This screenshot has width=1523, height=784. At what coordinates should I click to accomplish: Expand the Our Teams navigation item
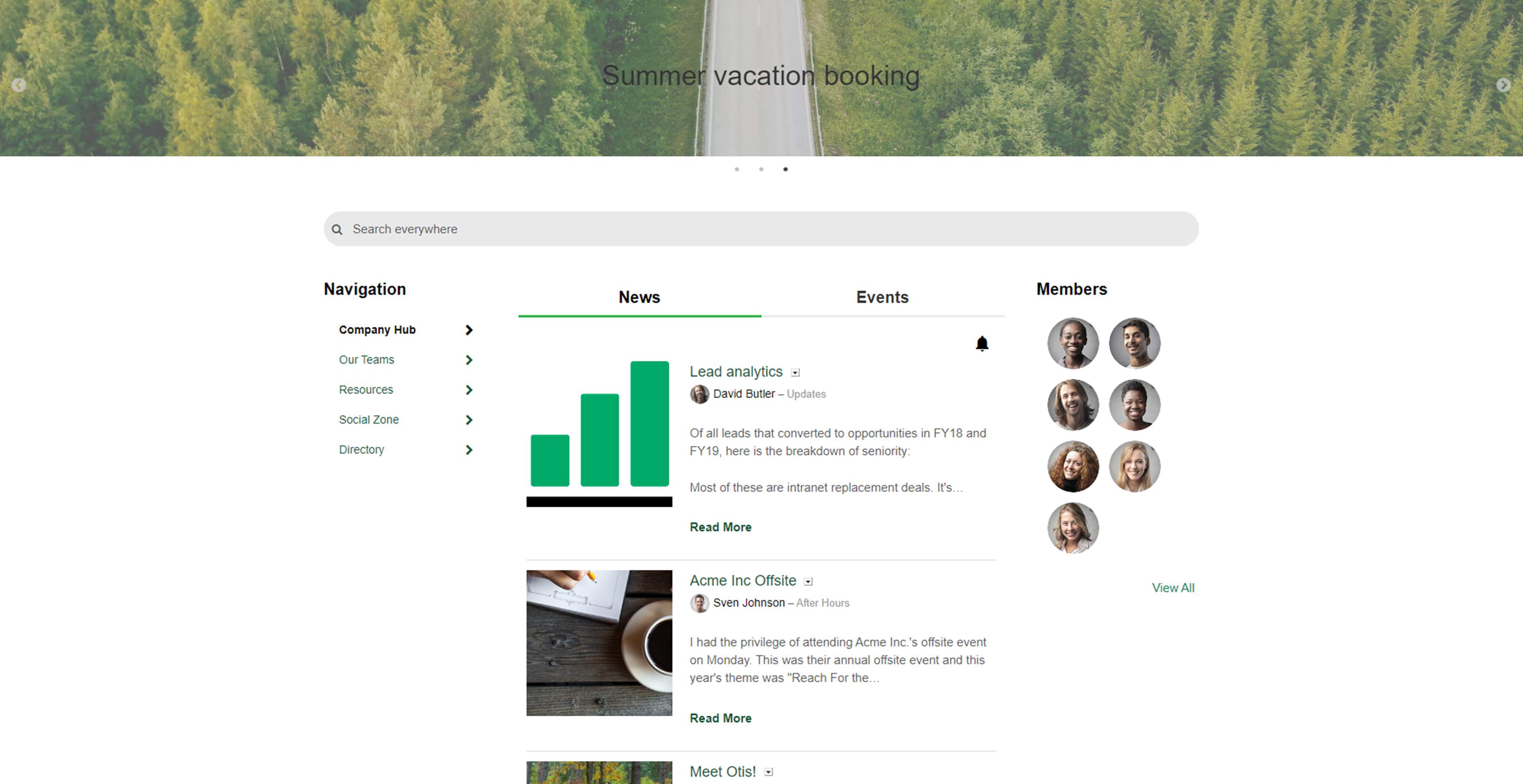coord(470,359)
